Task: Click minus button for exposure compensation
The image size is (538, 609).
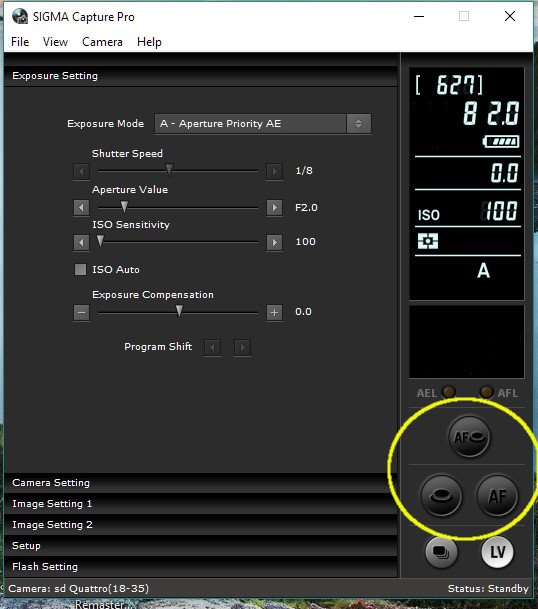Action: pyautogui.click(x=81, y=312)
